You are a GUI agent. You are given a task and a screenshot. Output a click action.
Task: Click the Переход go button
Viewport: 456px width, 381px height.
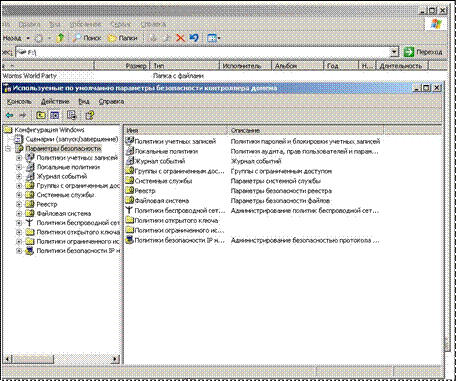tap(423, 52)
